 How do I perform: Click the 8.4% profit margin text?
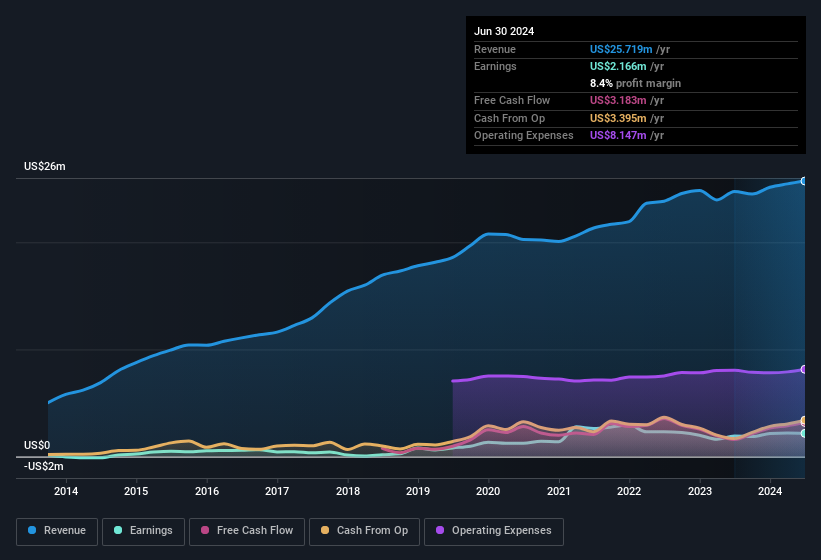[635, 83]
